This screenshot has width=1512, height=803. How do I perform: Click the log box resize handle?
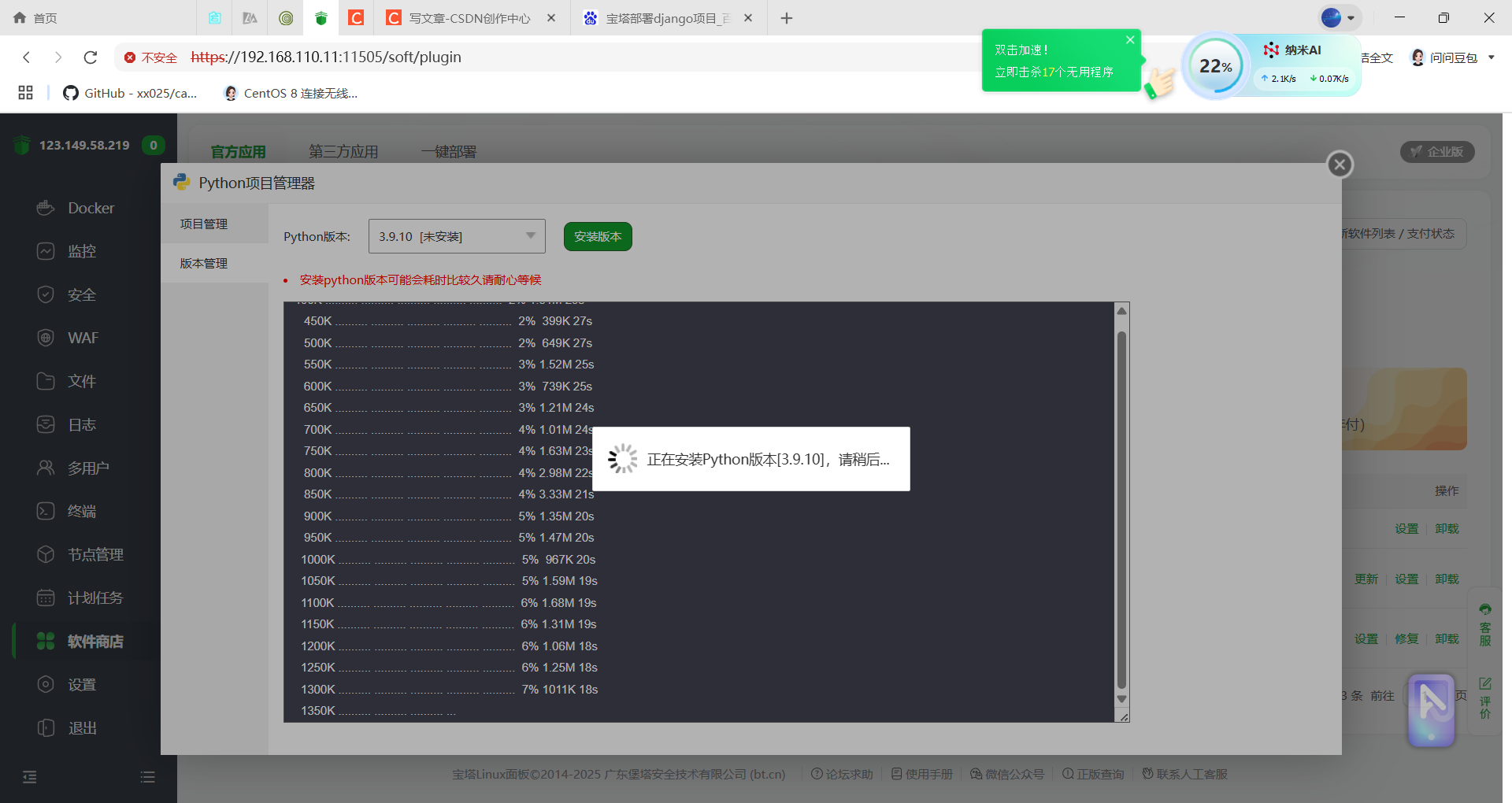1124,716
